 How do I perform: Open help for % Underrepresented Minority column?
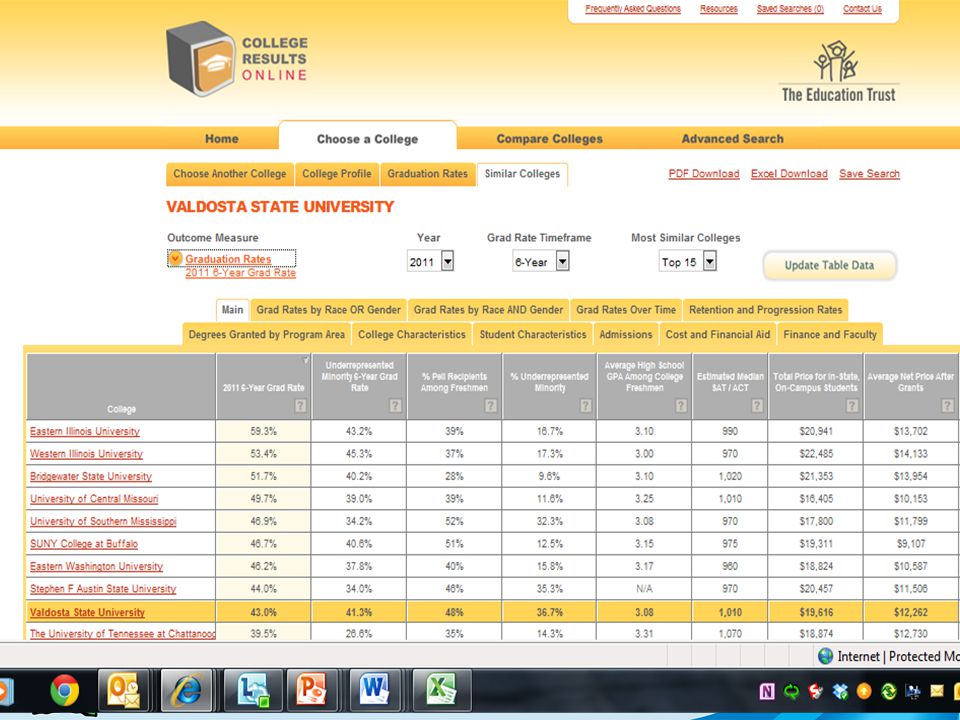[x=586, y=406]
